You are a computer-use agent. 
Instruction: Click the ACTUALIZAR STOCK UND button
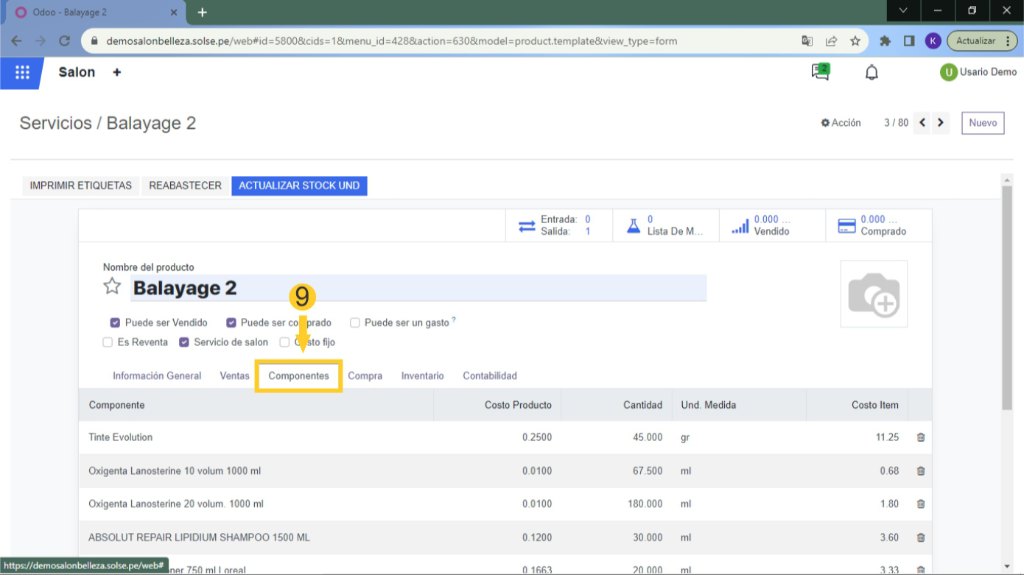299,186
